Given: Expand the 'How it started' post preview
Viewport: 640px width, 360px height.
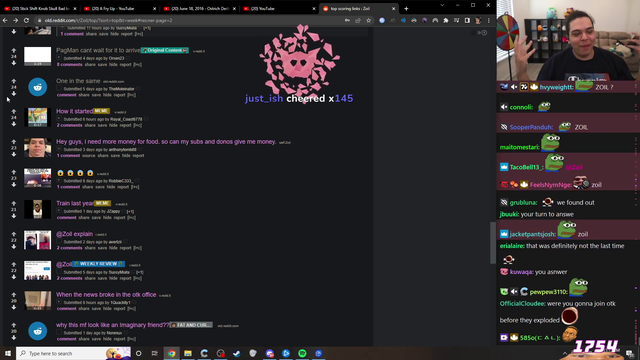Looking at the screenshot, I should tap(59, 119).
